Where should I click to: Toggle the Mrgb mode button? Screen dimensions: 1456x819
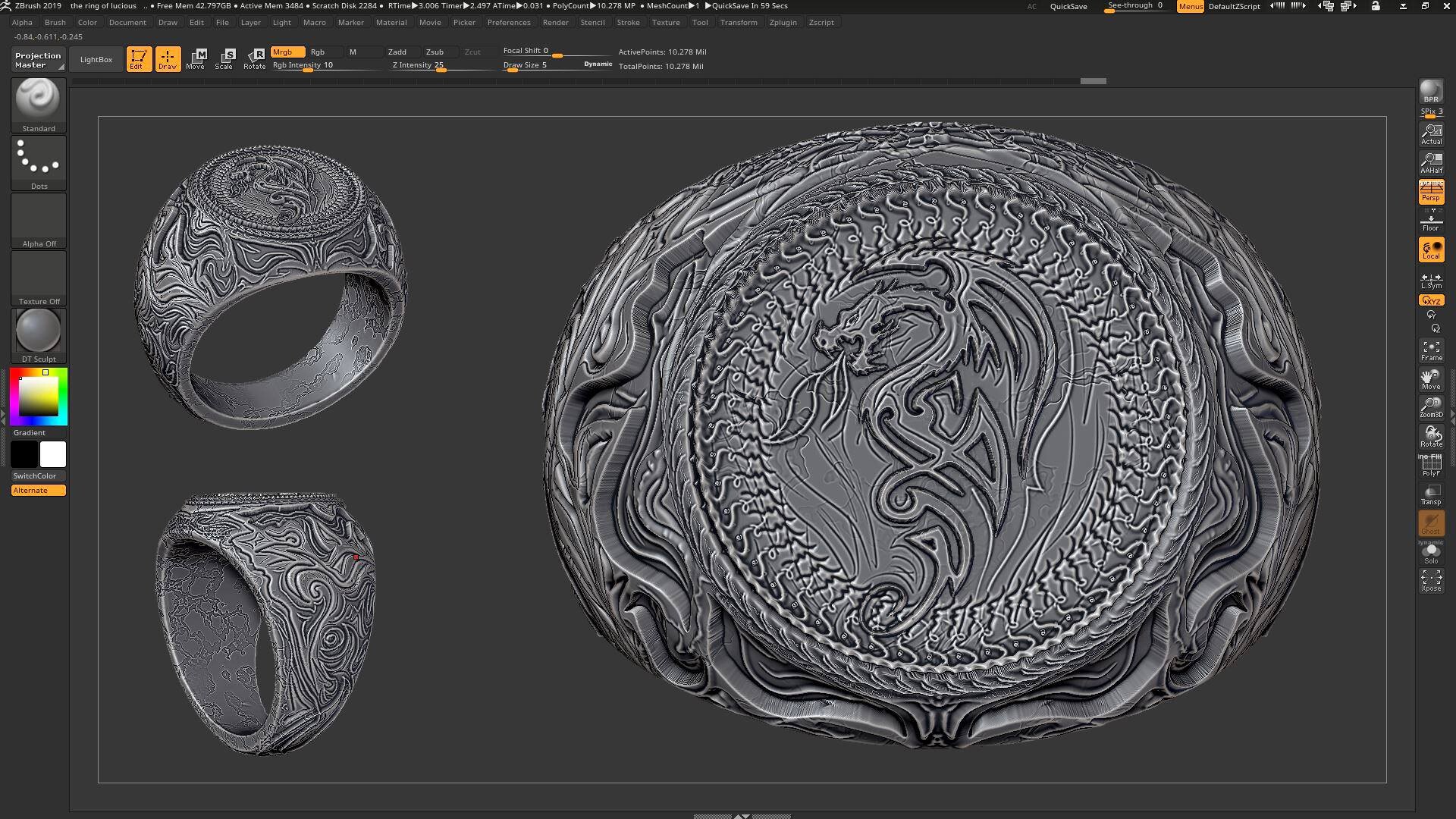[287, 52]
